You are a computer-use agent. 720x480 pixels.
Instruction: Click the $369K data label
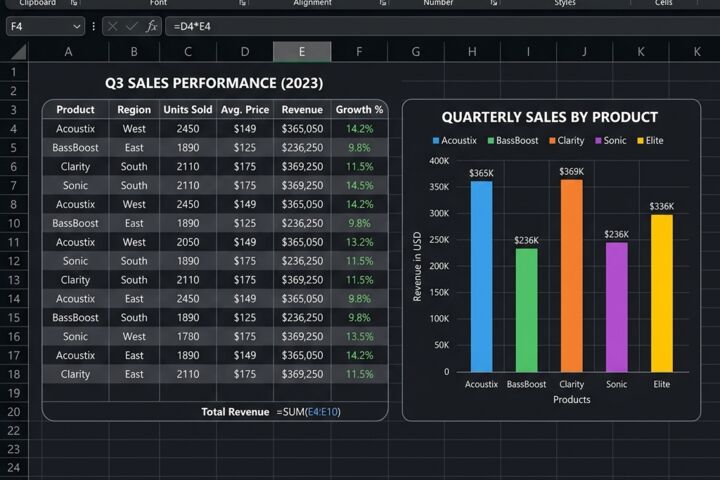(571, 172)
